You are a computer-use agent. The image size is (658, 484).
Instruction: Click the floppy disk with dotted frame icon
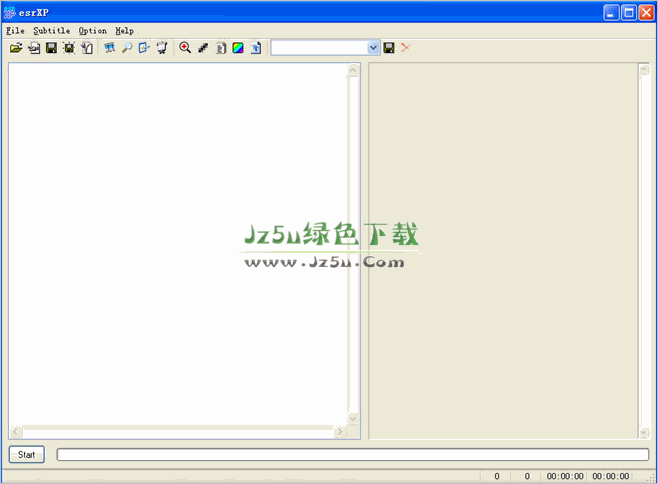69,48
